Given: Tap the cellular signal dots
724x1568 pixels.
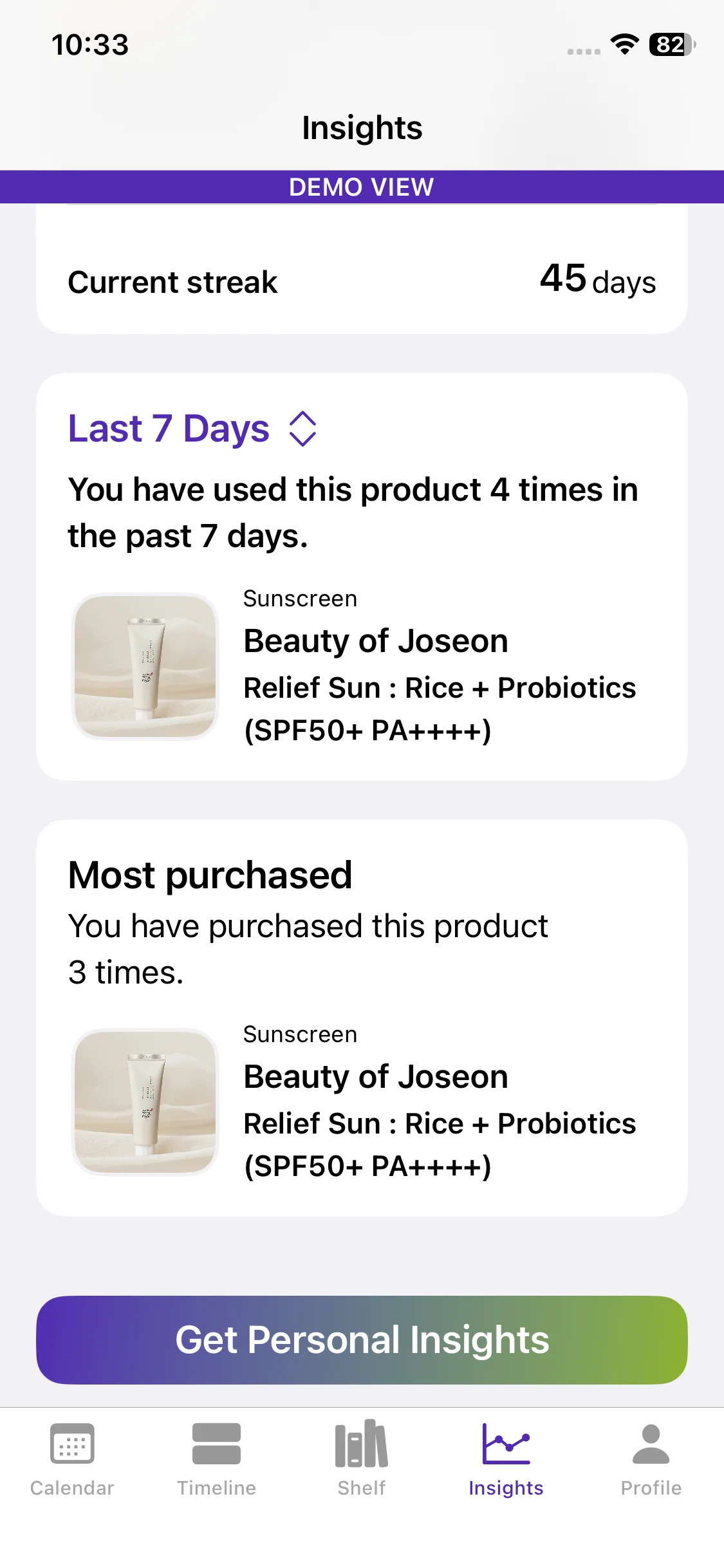Looking at the screenshot, I should [584, 51].
